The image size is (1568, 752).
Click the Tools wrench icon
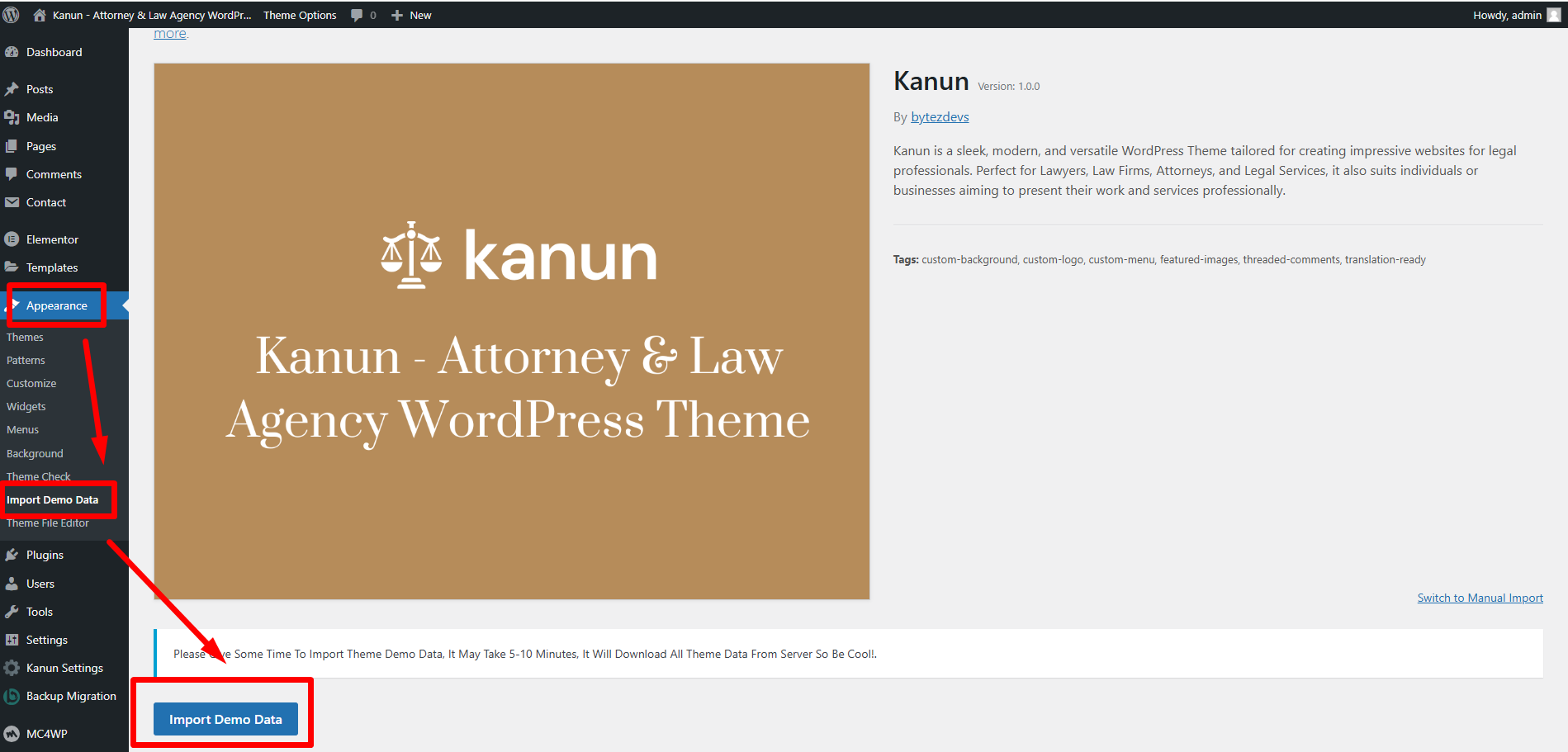[12, 612]
